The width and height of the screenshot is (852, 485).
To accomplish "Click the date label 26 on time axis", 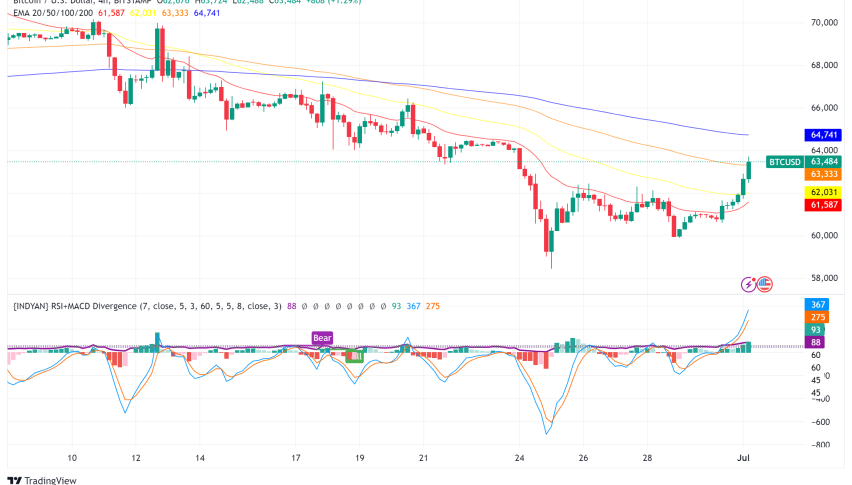I will tap(583, 458).
